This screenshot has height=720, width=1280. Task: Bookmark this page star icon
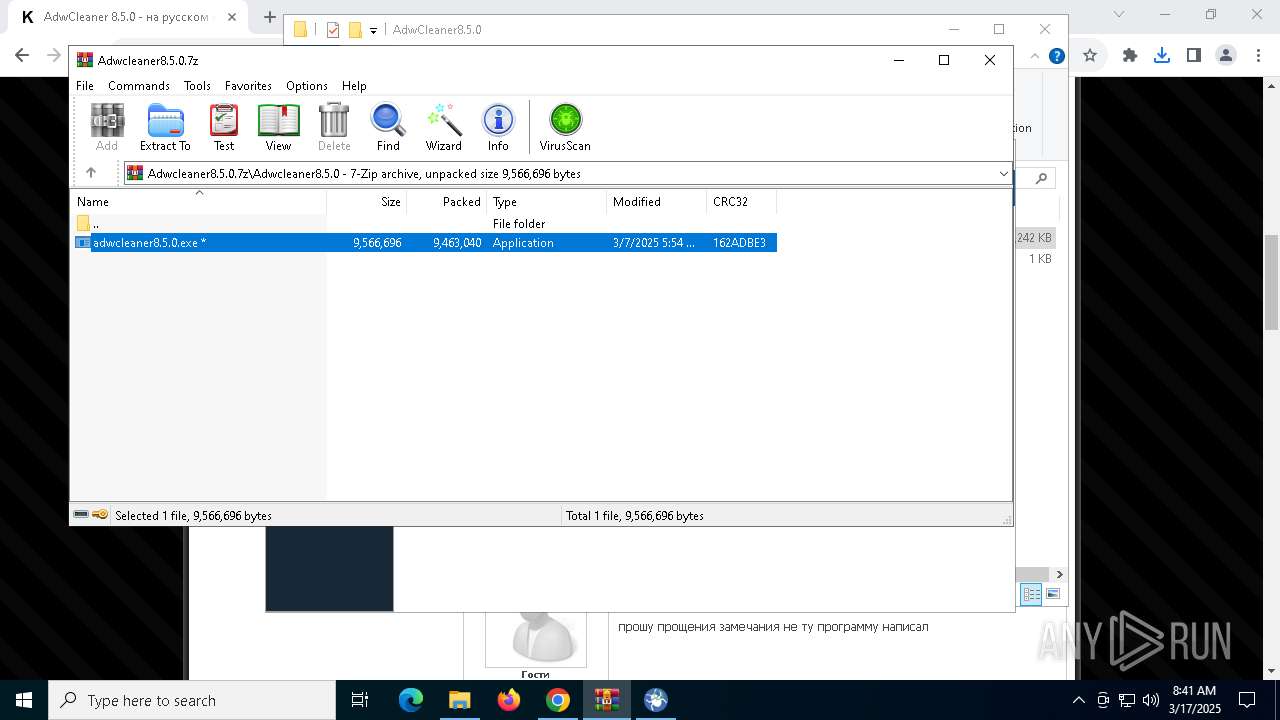tap(1090, 56)
